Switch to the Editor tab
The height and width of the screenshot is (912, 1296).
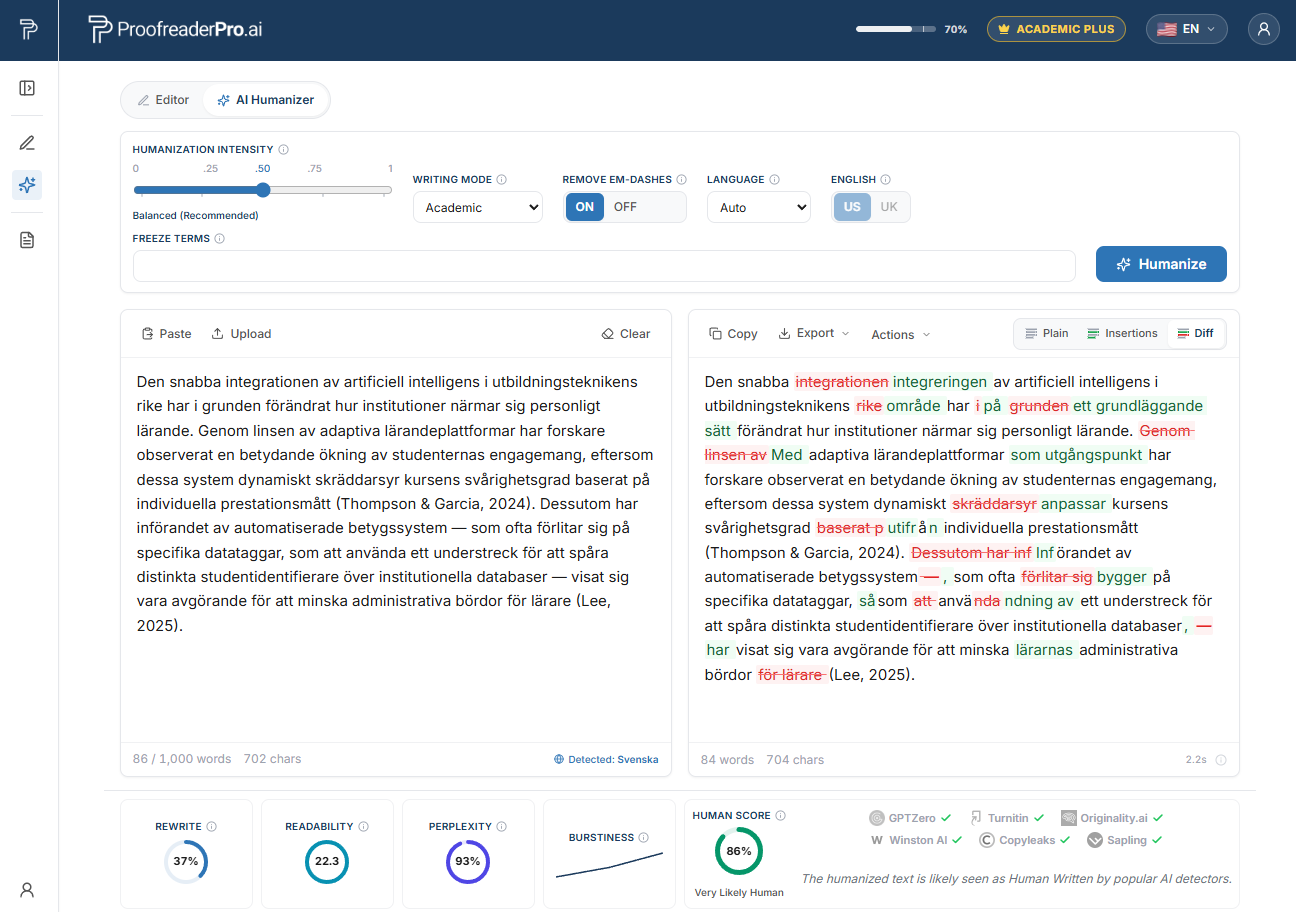tap(163, 100)
